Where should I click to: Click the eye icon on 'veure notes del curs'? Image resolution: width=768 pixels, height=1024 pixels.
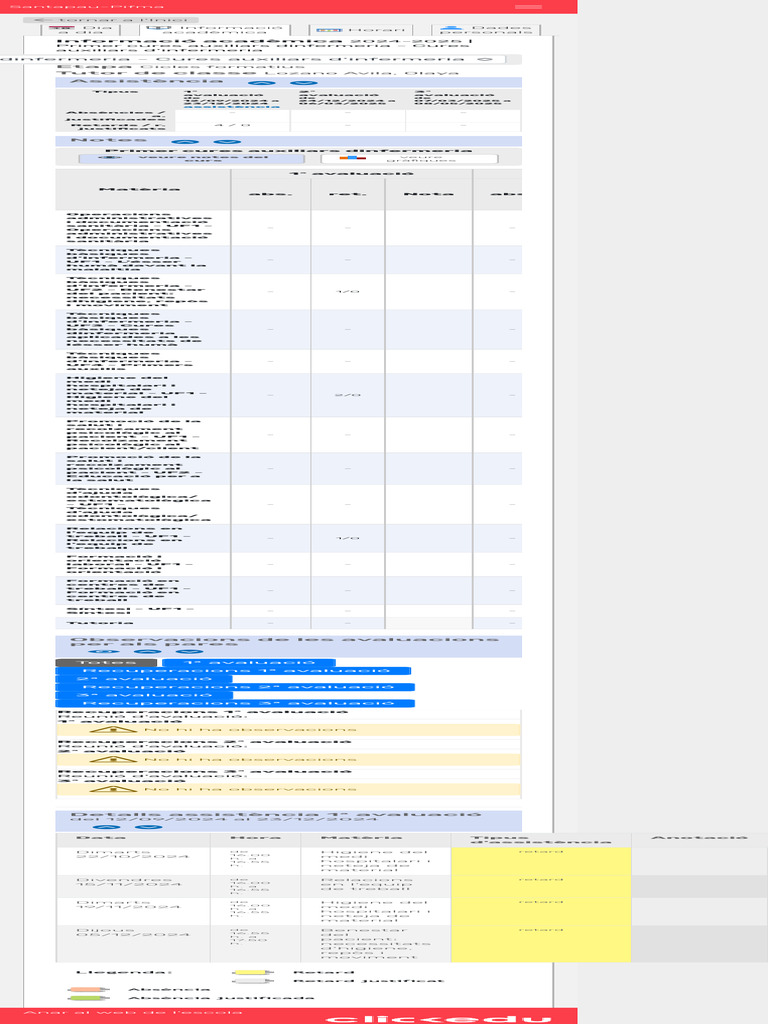tap(110, 157)
